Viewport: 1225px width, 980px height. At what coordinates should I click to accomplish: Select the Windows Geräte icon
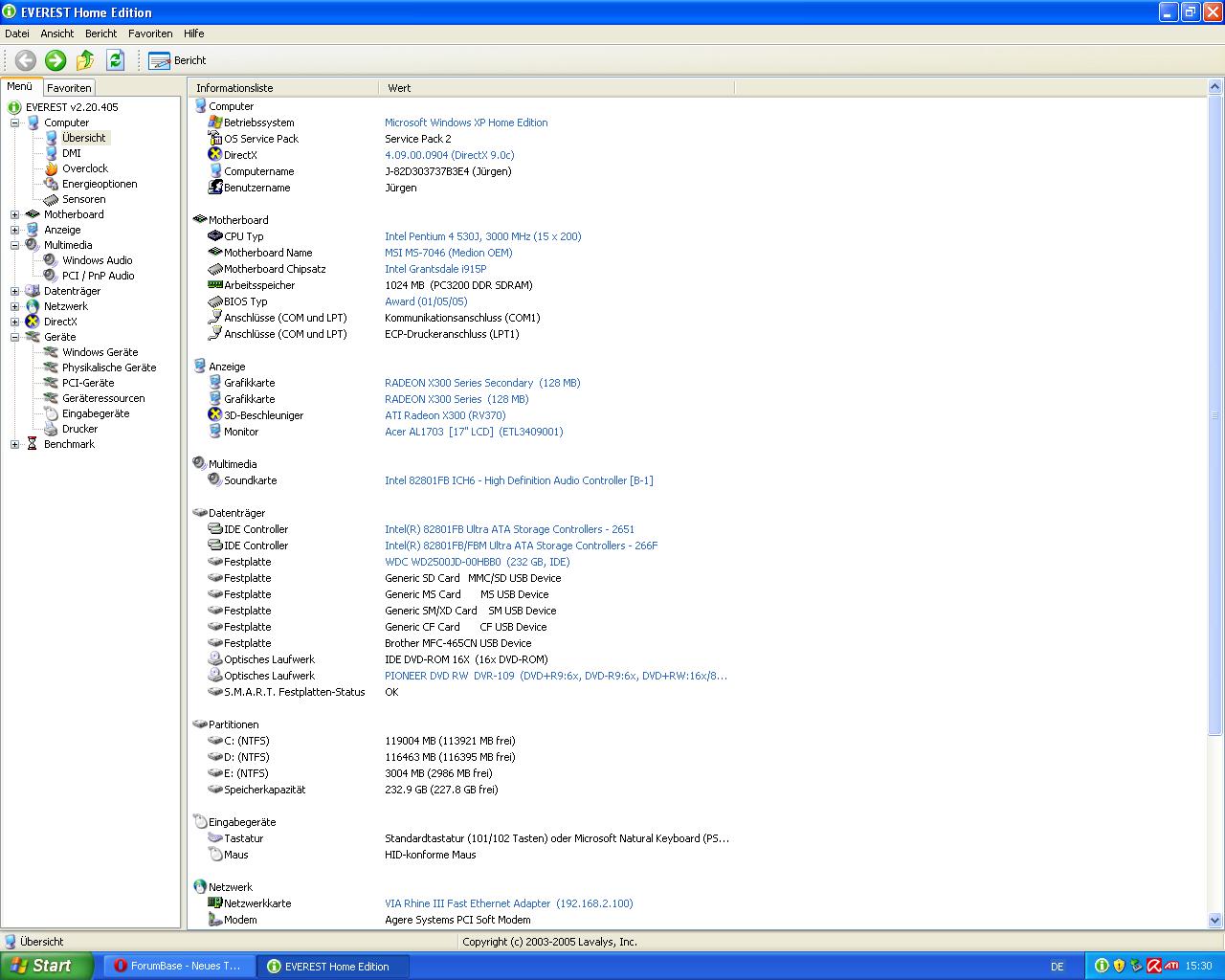point(51,352)
